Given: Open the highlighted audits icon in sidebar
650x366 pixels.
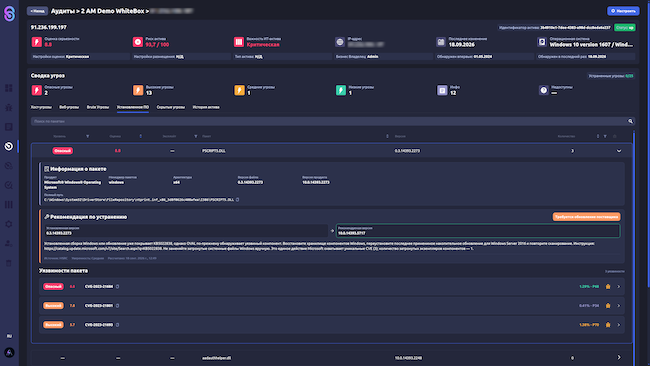Looking at the screenshot, I should point(9,146).
